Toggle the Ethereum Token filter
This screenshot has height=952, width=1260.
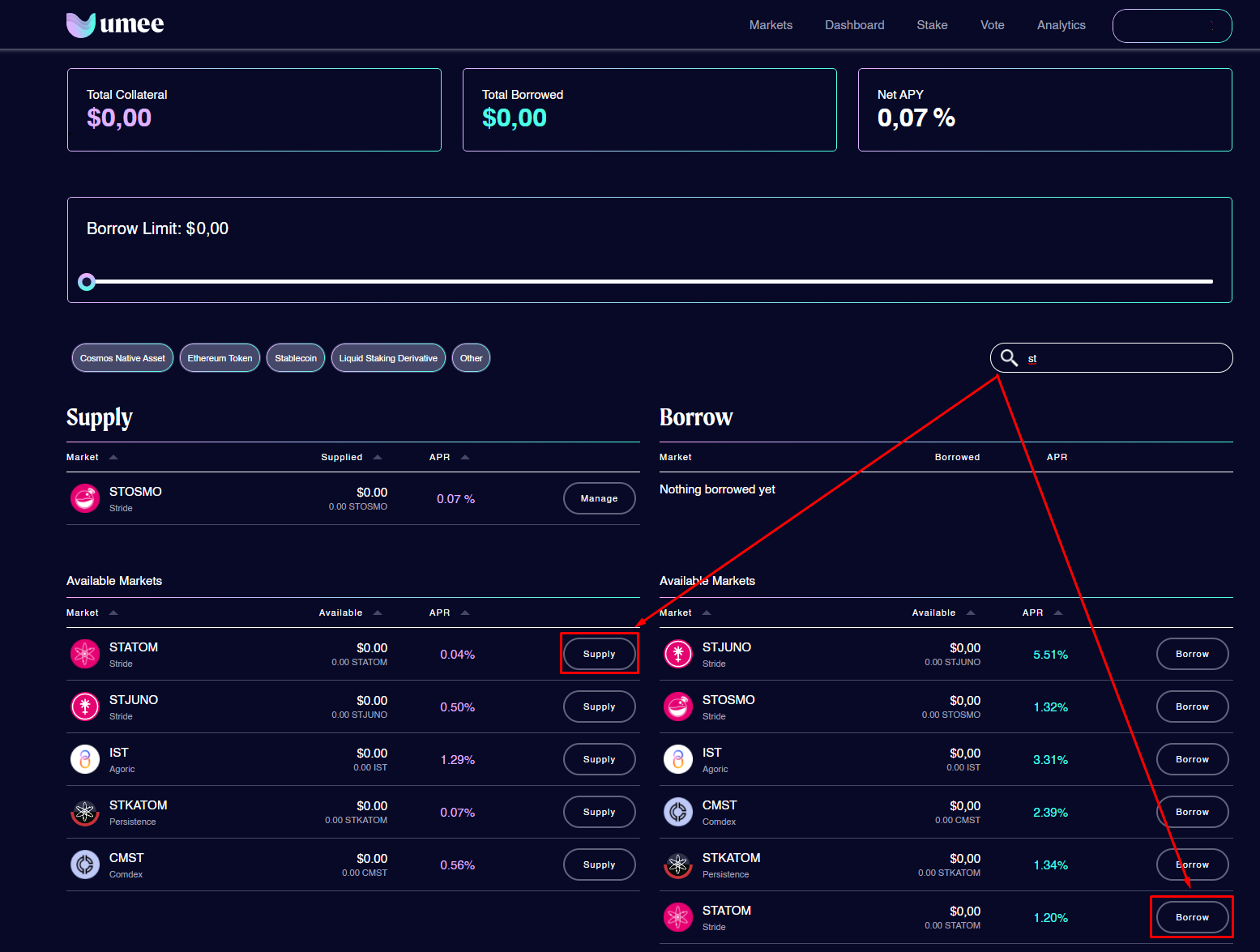pyautogui.click(x=220, y=358)
